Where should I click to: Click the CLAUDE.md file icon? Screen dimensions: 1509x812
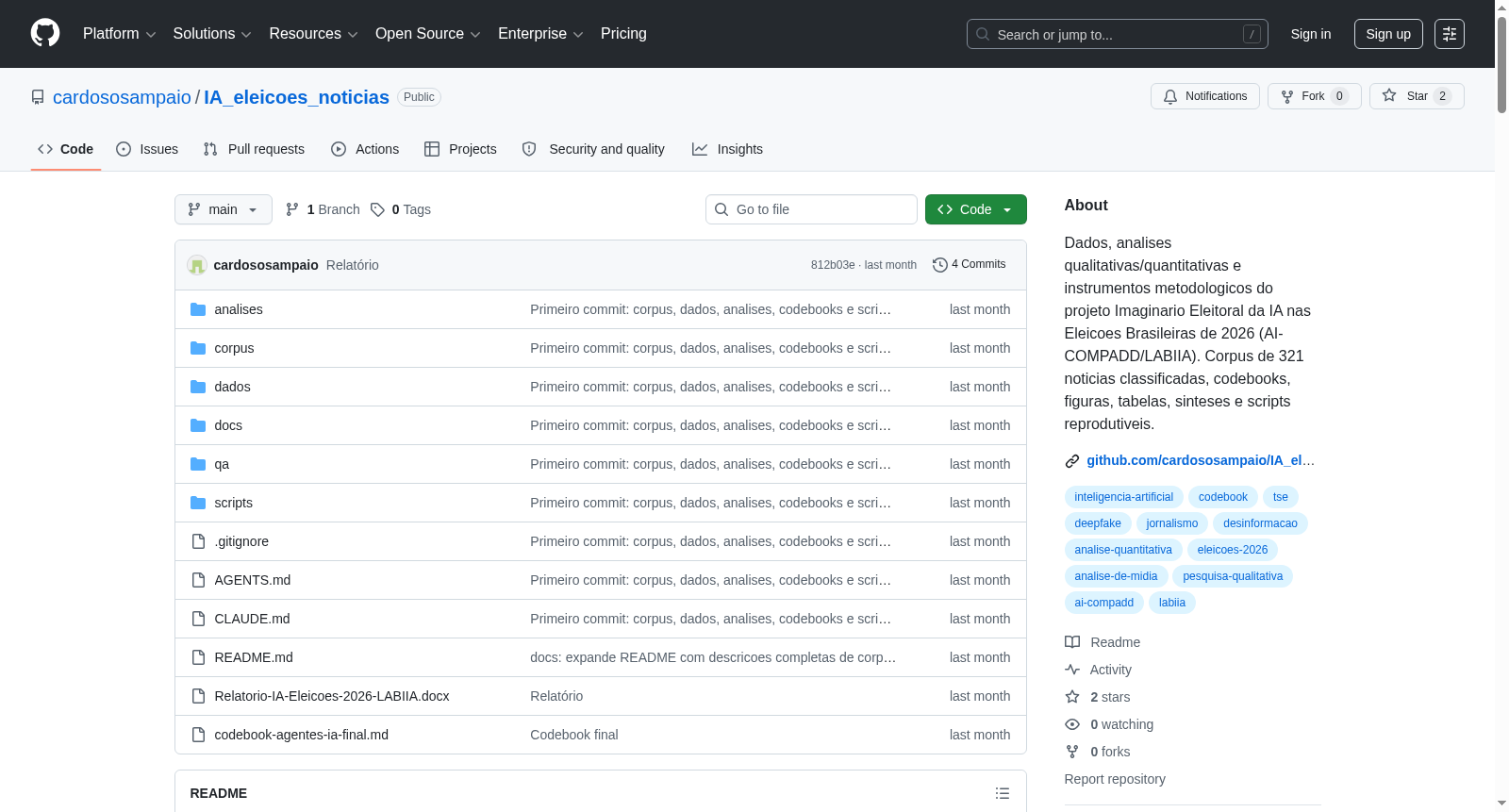pyautogui.click(x=198, y=619)
